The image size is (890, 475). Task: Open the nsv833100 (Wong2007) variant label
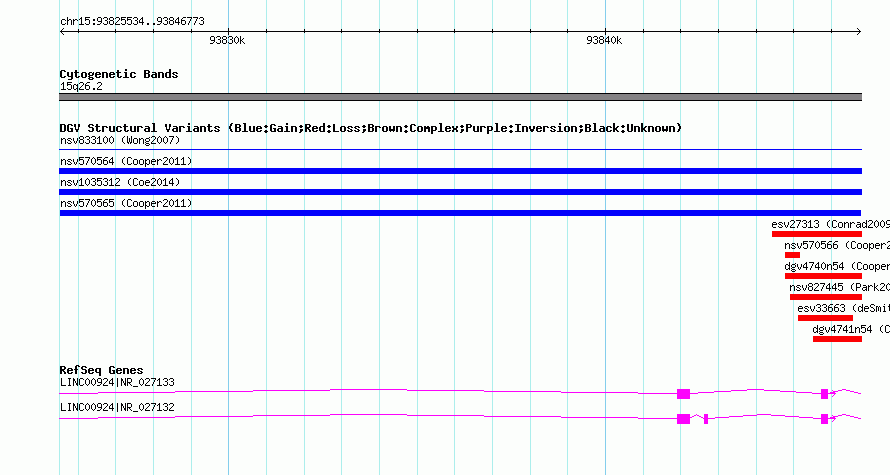pos(120,140)
